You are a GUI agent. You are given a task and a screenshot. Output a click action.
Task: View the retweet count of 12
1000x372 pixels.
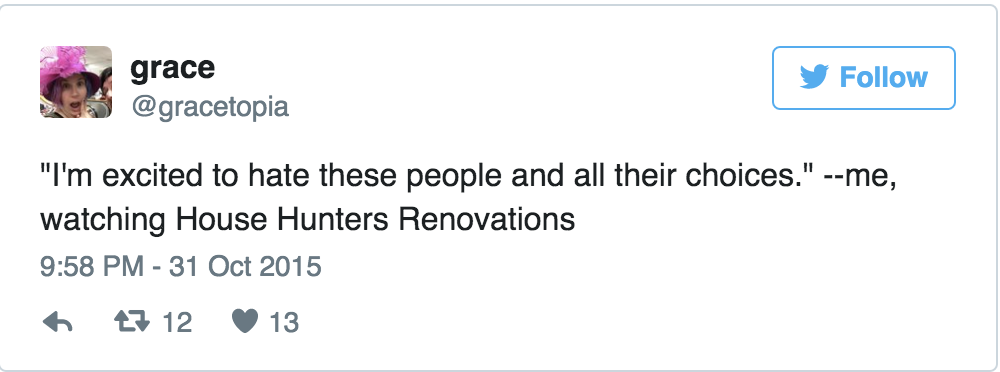177,323
